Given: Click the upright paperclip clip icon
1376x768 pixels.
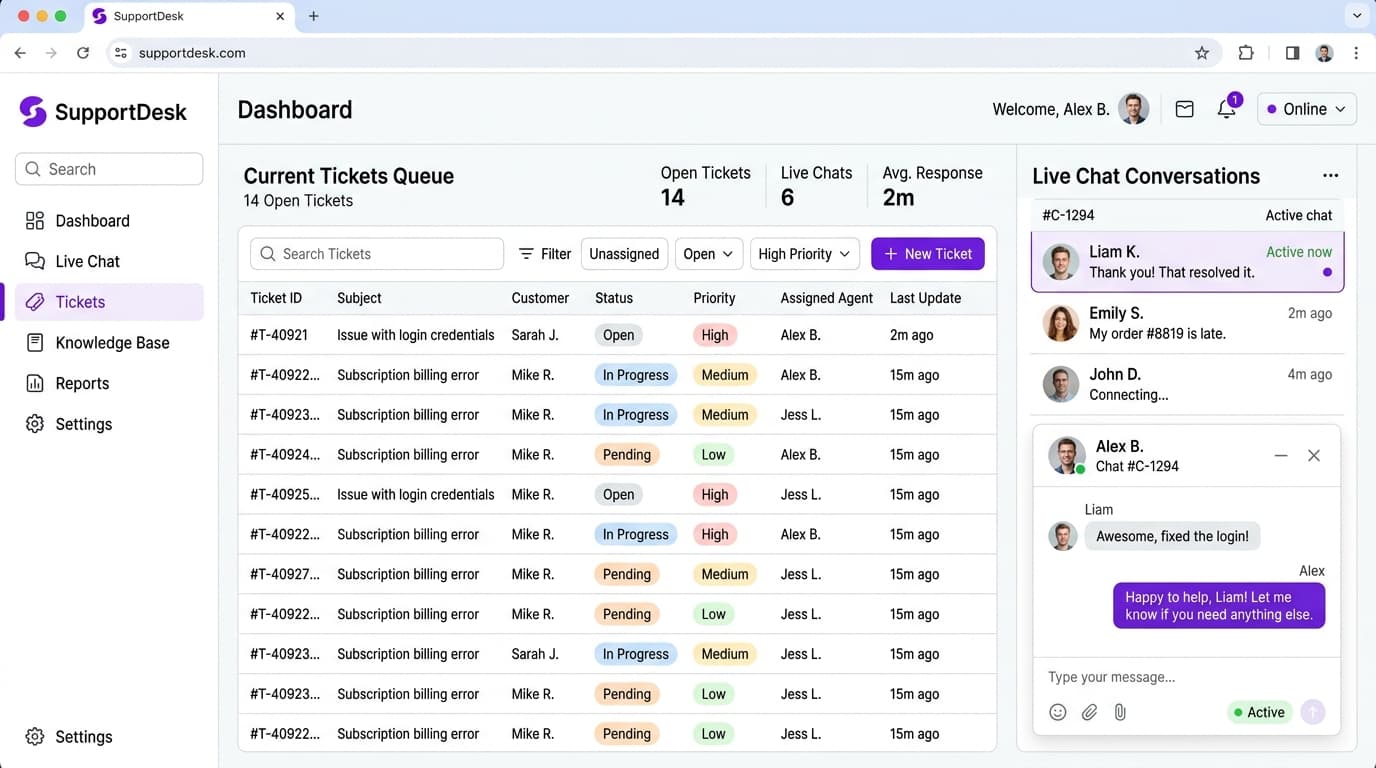Looking at the screenshot, I should tap(1120, 712).
